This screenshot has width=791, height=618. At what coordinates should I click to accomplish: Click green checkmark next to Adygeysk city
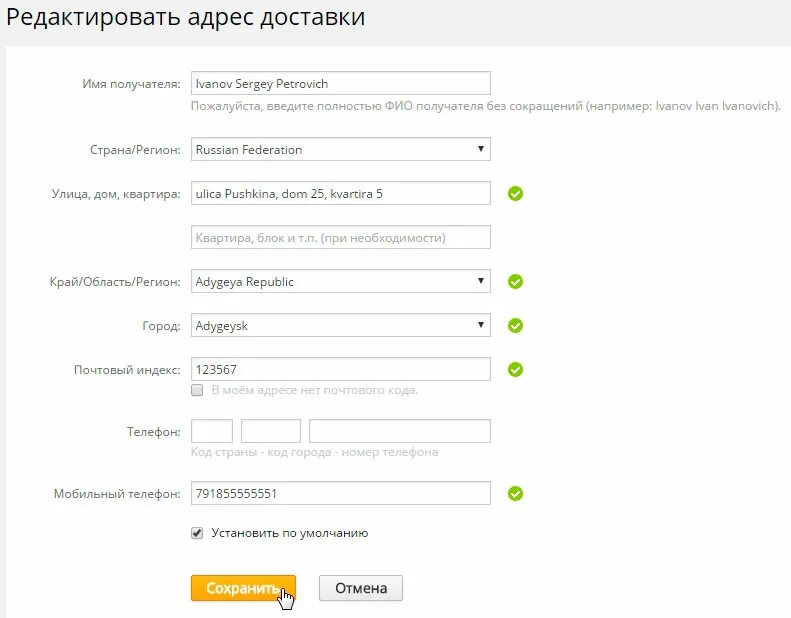coord(515,325)
